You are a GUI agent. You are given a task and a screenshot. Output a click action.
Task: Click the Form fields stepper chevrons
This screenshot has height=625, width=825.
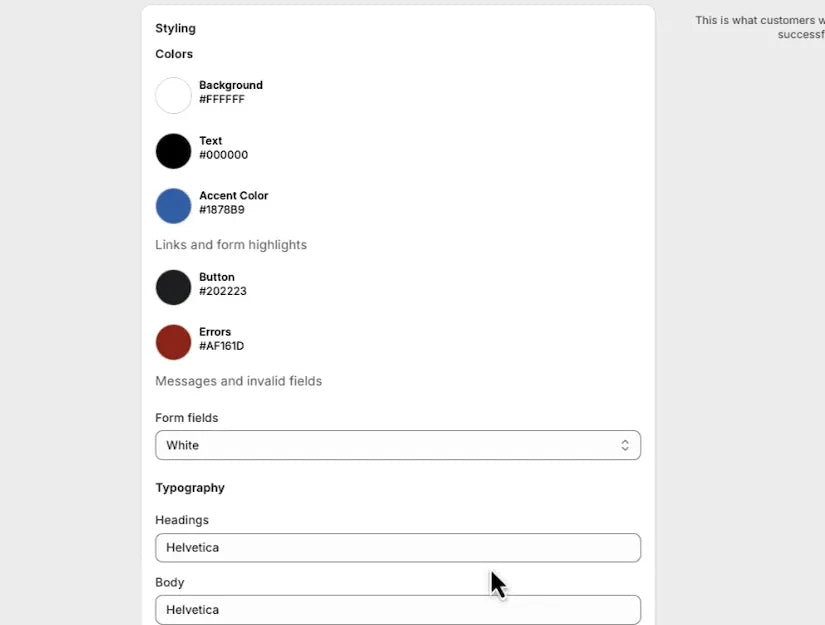pyautogui.click(x=625, y=445)
